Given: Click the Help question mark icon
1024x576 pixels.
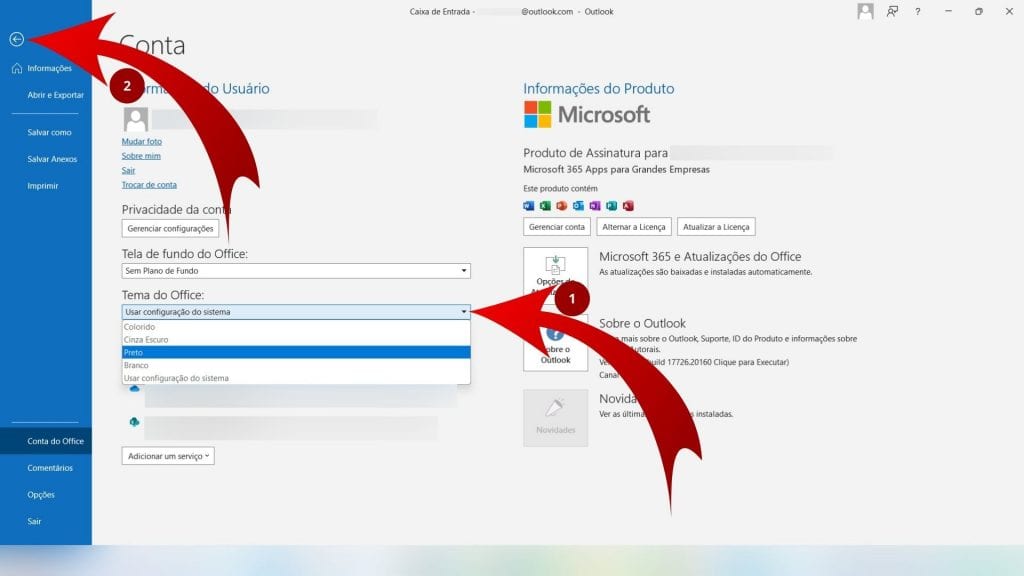Looking at the screenshot, I should [918, 12].
